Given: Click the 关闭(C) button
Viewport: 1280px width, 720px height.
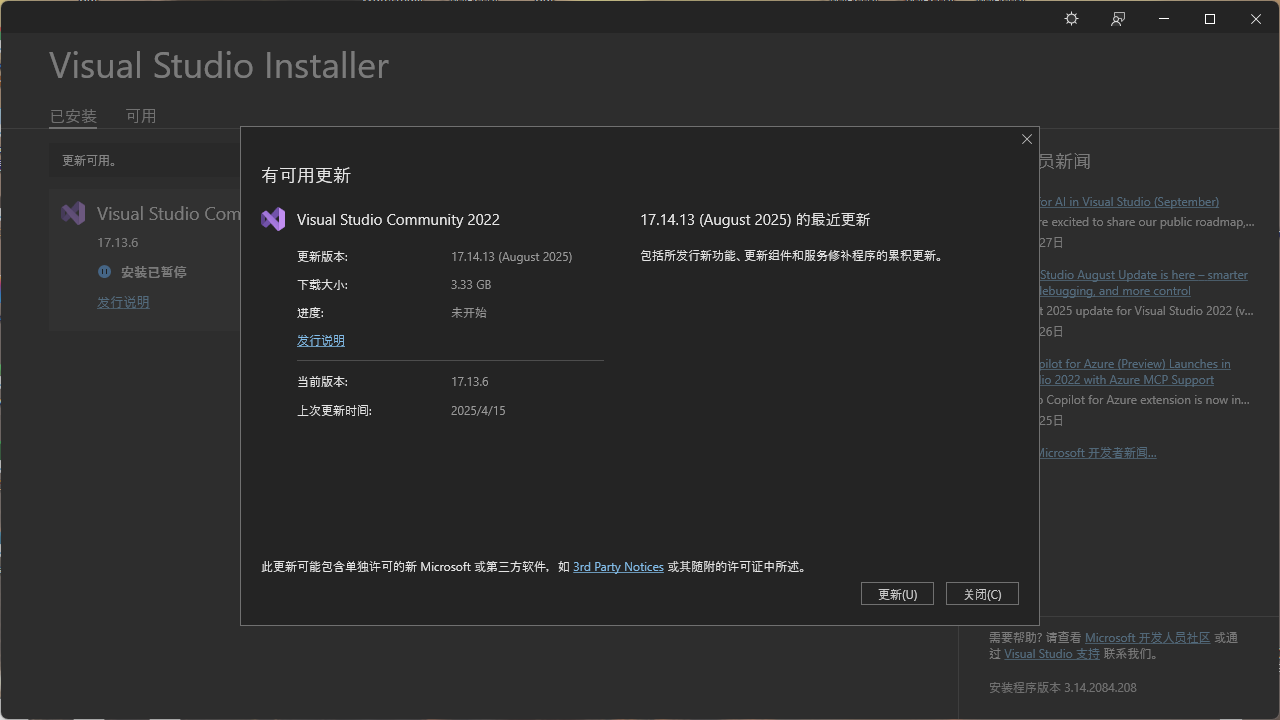Looking at the screenshot, I should point(982,594).
